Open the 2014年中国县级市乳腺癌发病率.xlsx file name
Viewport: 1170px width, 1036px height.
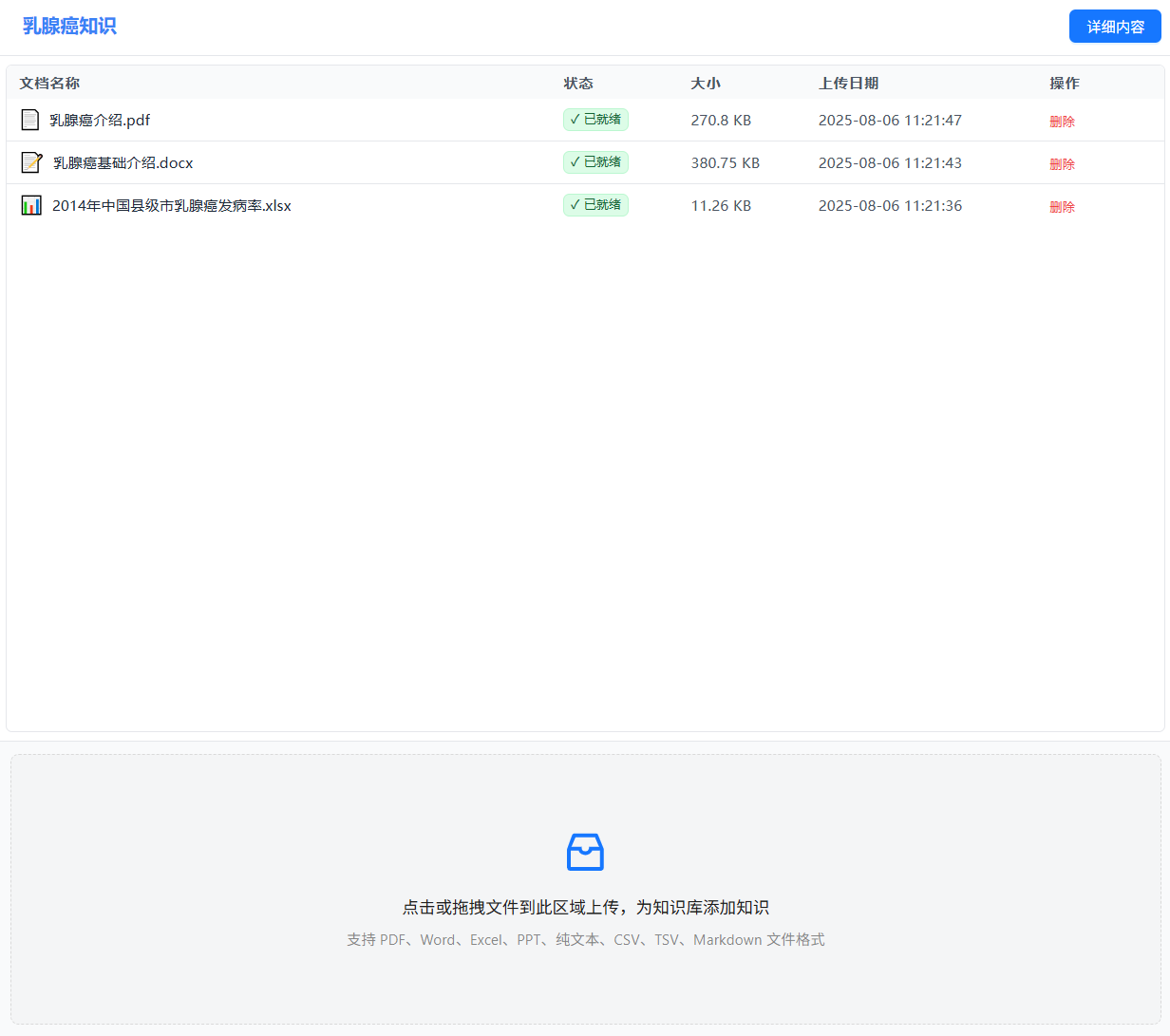click(172, 206)
